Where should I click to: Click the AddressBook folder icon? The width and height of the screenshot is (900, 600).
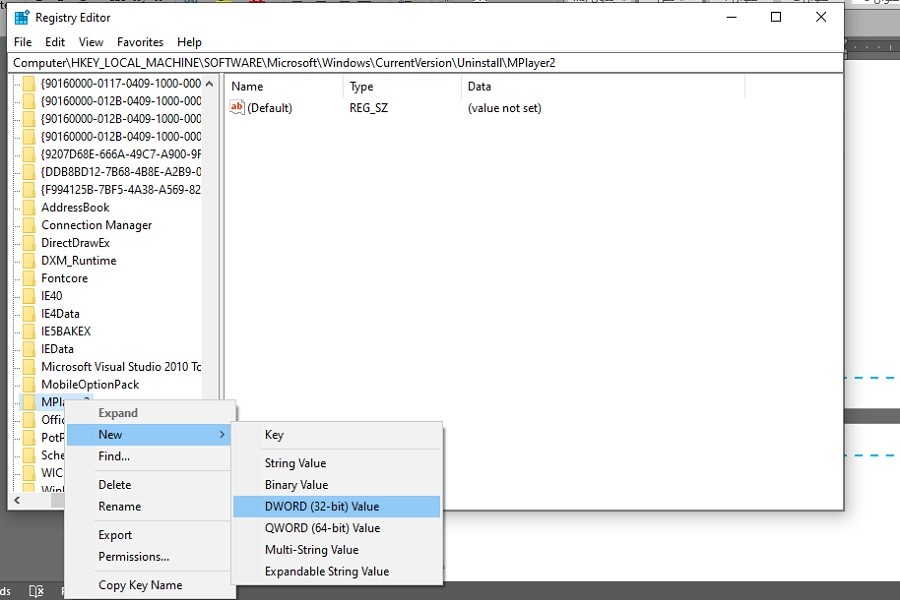tap(29, 208)
